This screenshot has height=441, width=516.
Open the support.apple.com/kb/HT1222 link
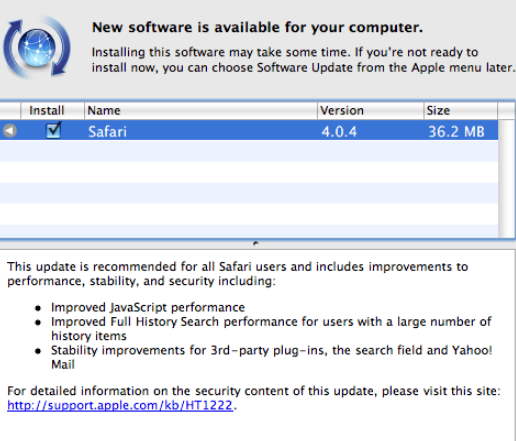coord(120,405)
